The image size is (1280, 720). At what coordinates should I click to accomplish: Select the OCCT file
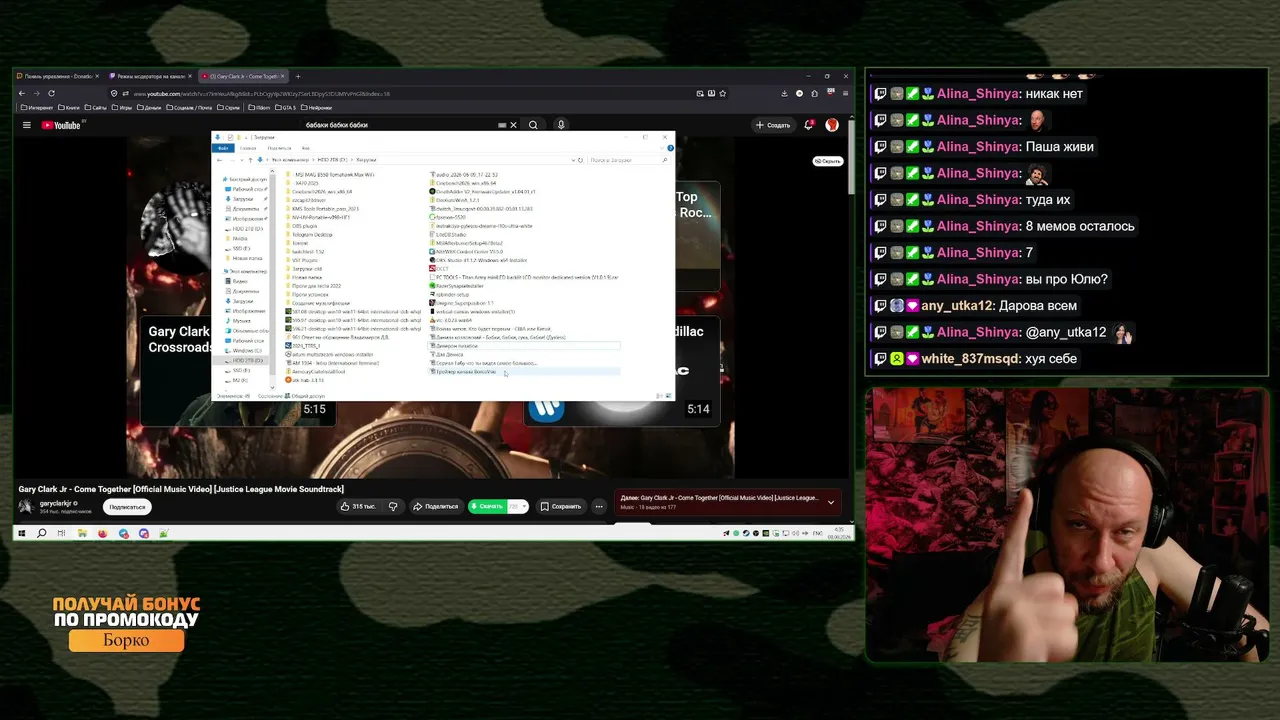(x=440, y=269)
